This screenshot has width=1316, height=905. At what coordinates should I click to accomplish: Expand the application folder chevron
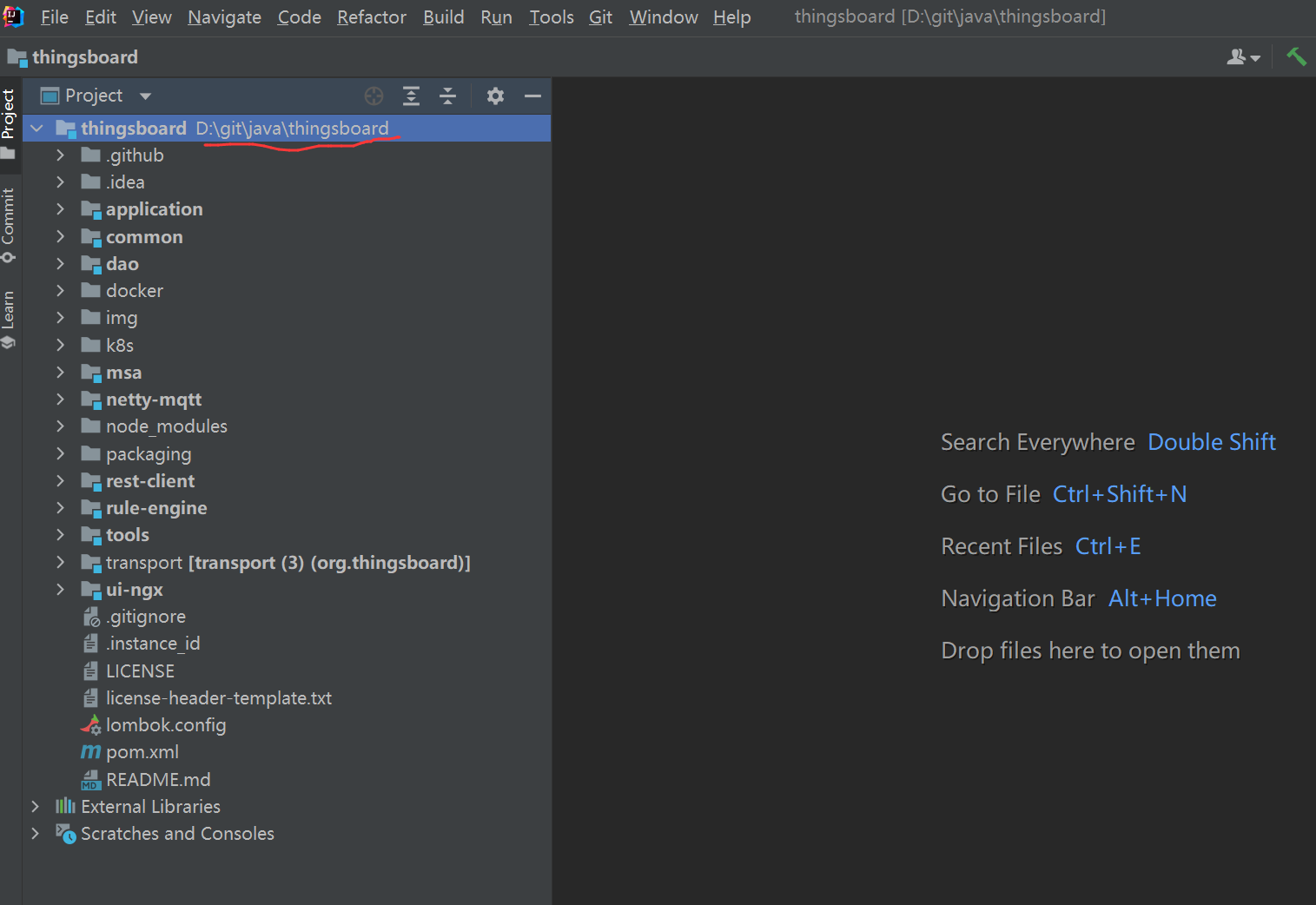click(x=59, y=208)
